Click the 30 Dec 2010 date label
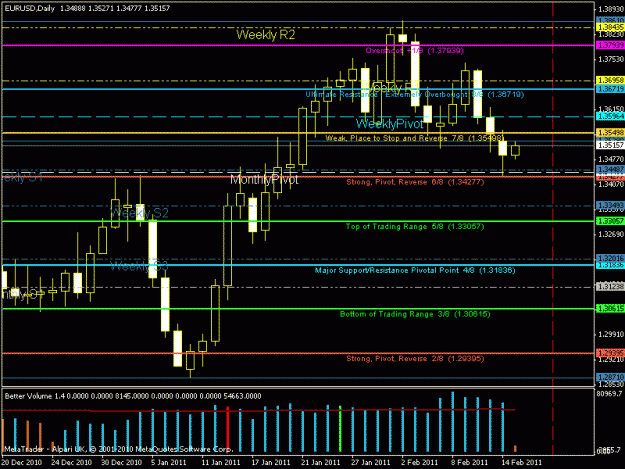 point(121,462)
